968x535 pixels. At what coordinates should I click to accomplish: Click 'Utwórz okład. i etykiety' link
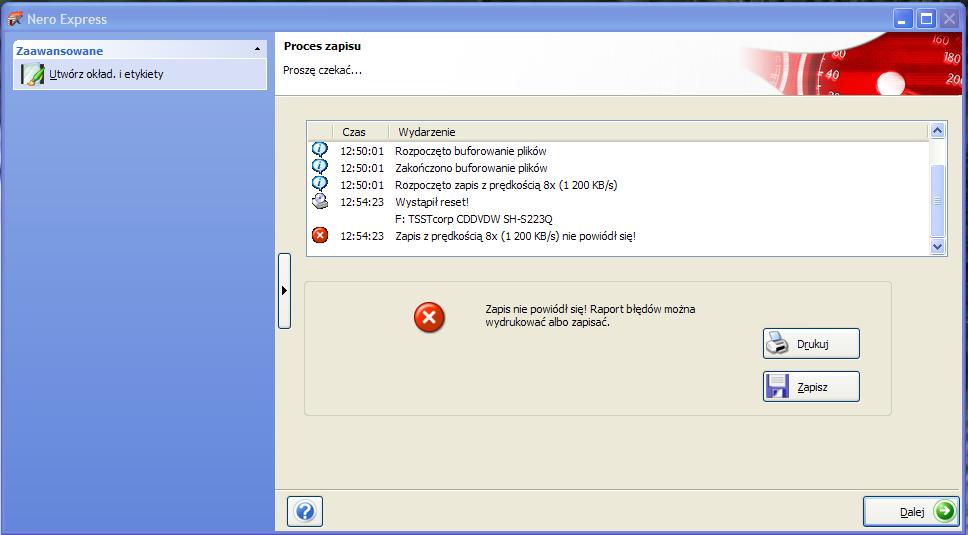(106, 74)
